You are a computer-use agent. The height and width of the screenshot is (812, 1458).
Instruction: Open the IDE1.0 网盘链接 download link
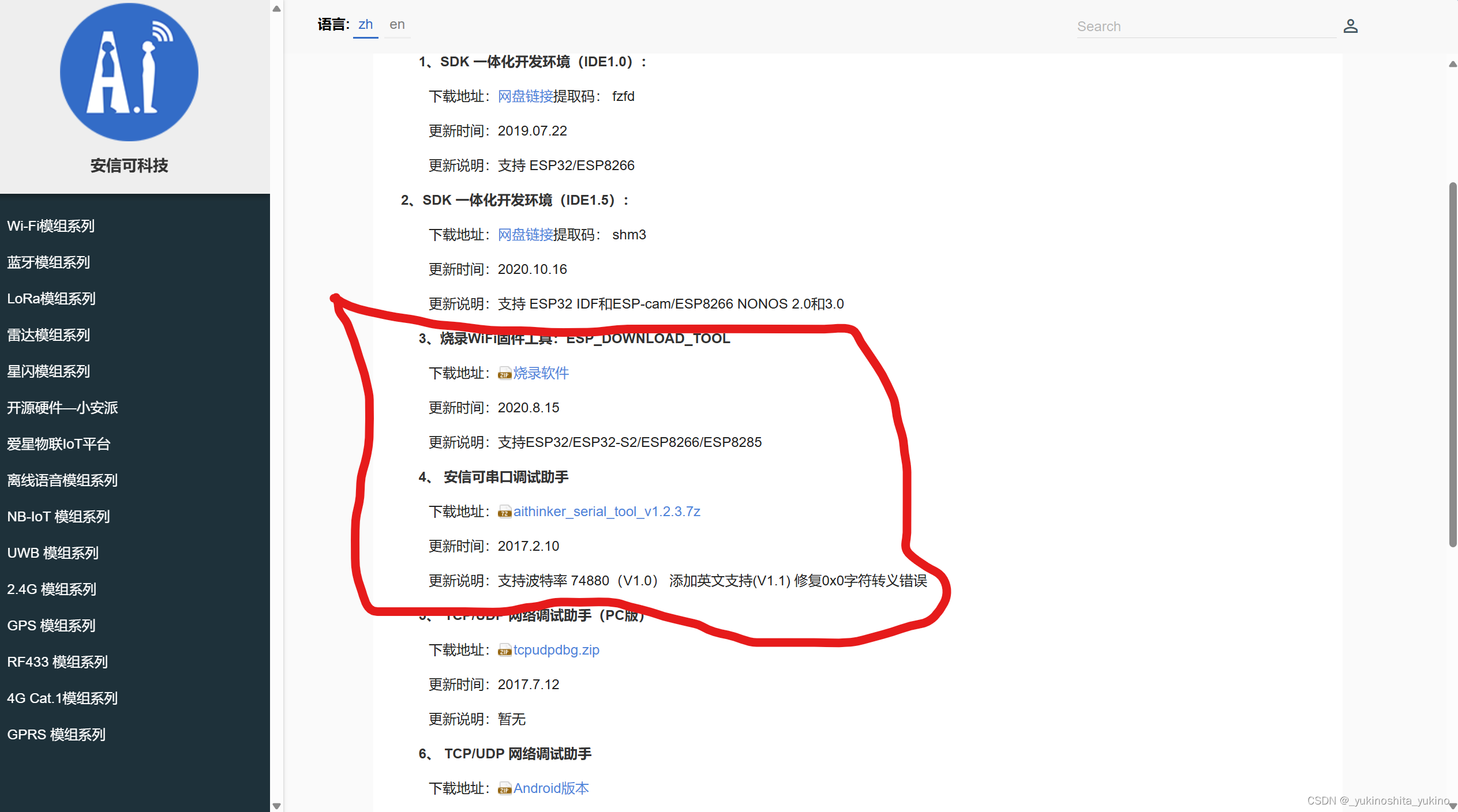tap(526, 96)
